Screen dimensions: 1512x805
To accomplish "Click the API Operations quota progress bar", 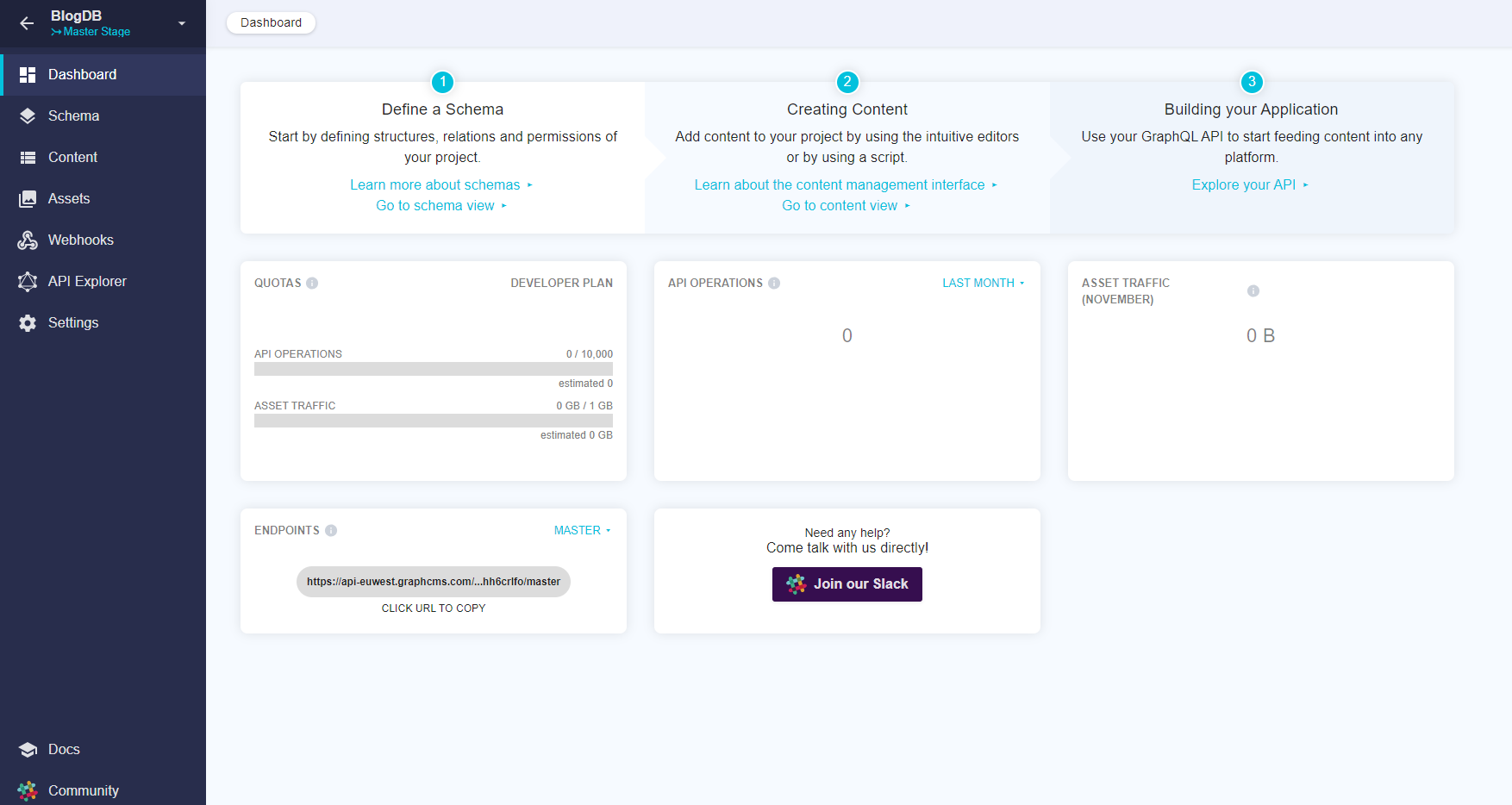I will pyautogui.click(x=433, y=368).
